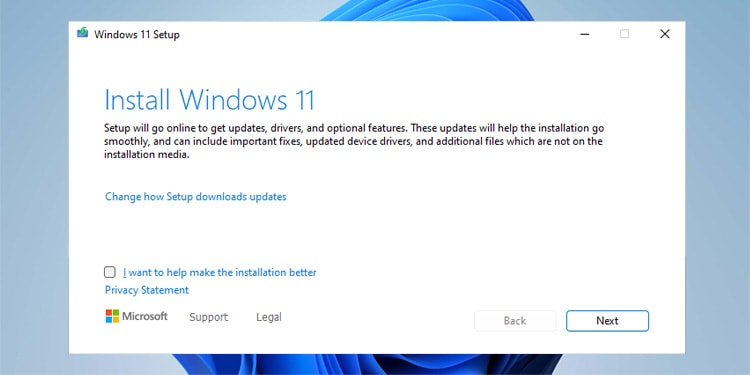This screenshot has width=750, height=375.
Task: Click the Legal link
Action: tap(269, 317)
